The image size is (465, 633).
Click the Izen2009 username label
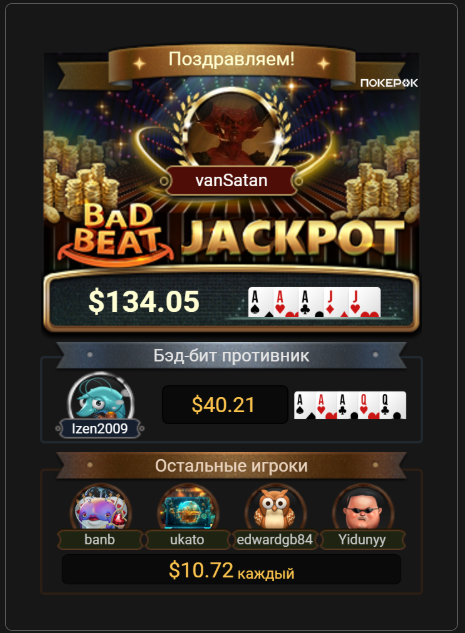(x=100, y=428)
